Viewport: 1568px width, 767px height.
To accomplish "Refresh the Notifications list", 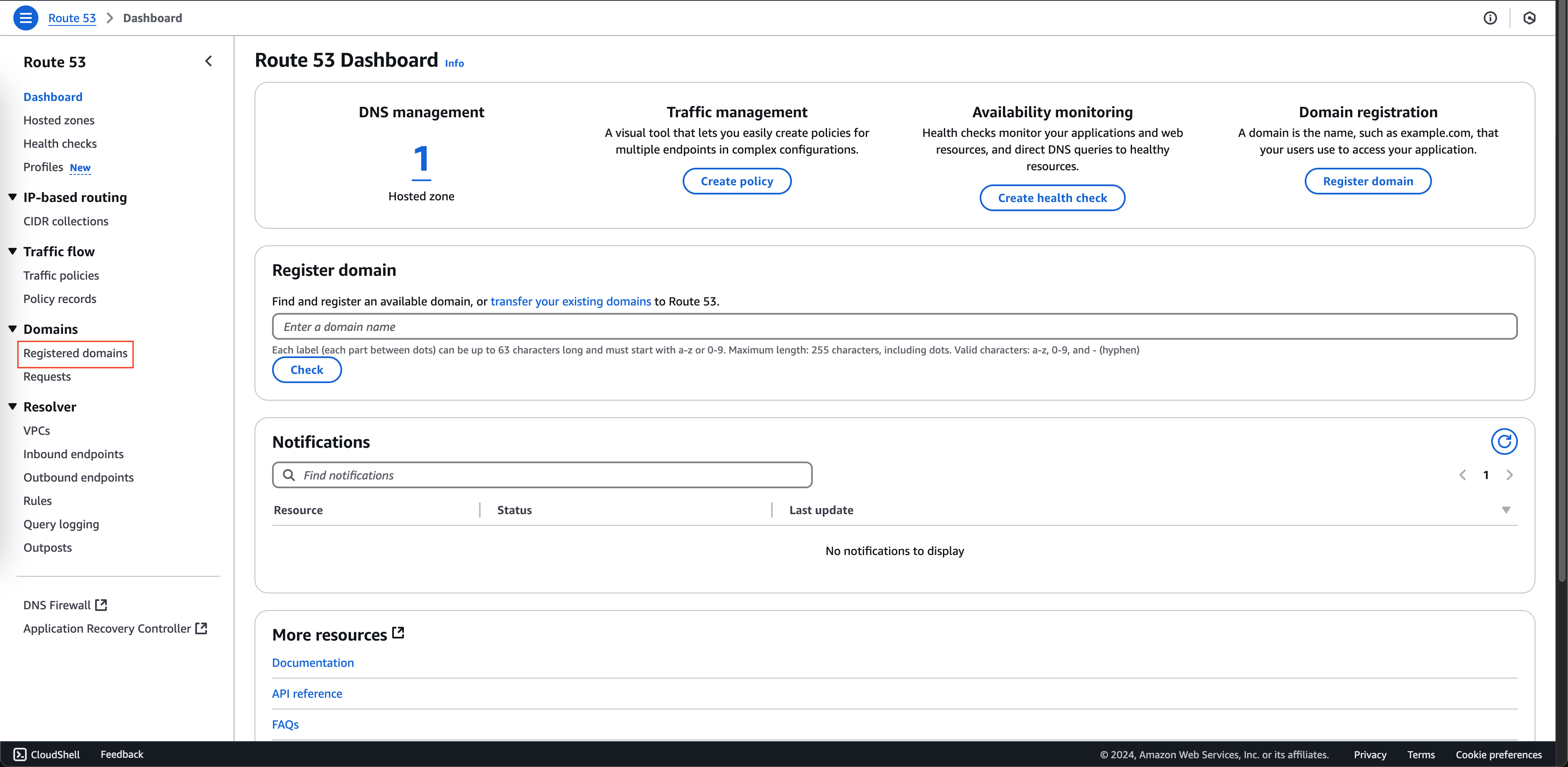I will click(x=1503, y=442).
